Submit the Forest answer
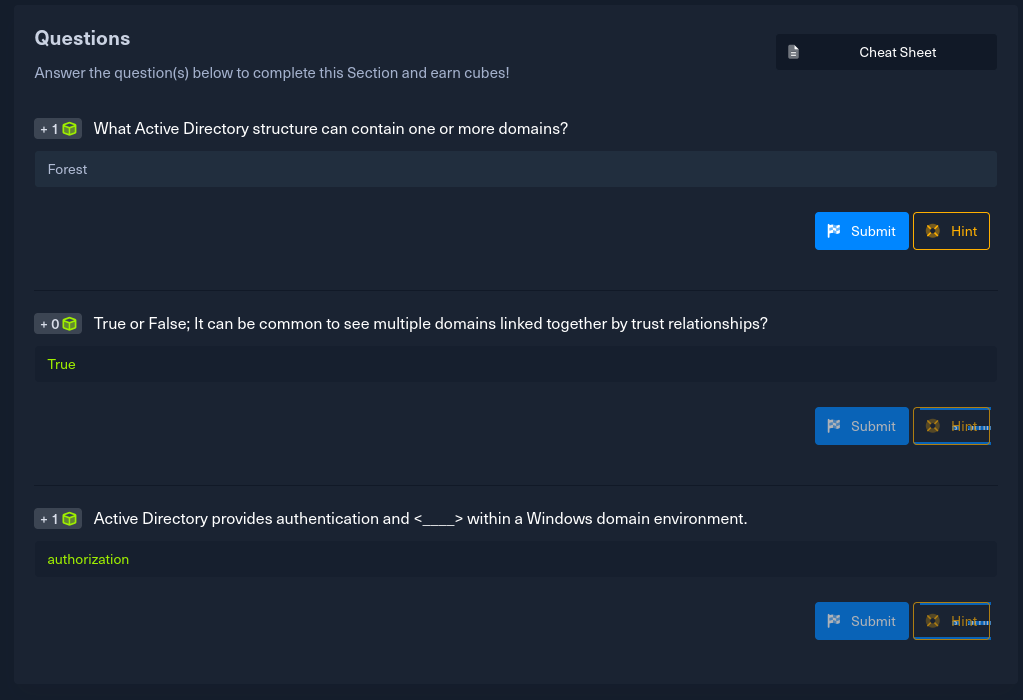Image resolution: width=1023 pixels, height=700 pixels. pos(862,231)
